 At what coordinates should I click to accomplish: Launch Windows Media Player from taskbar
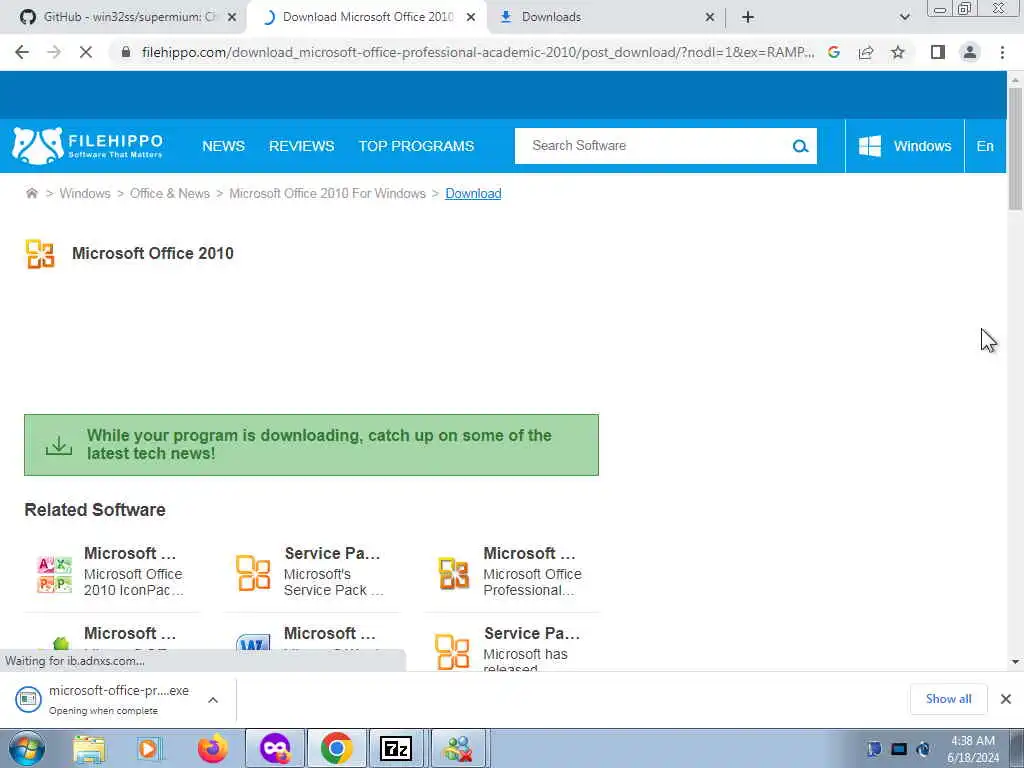pyautogui.click(x=149, y=749)
